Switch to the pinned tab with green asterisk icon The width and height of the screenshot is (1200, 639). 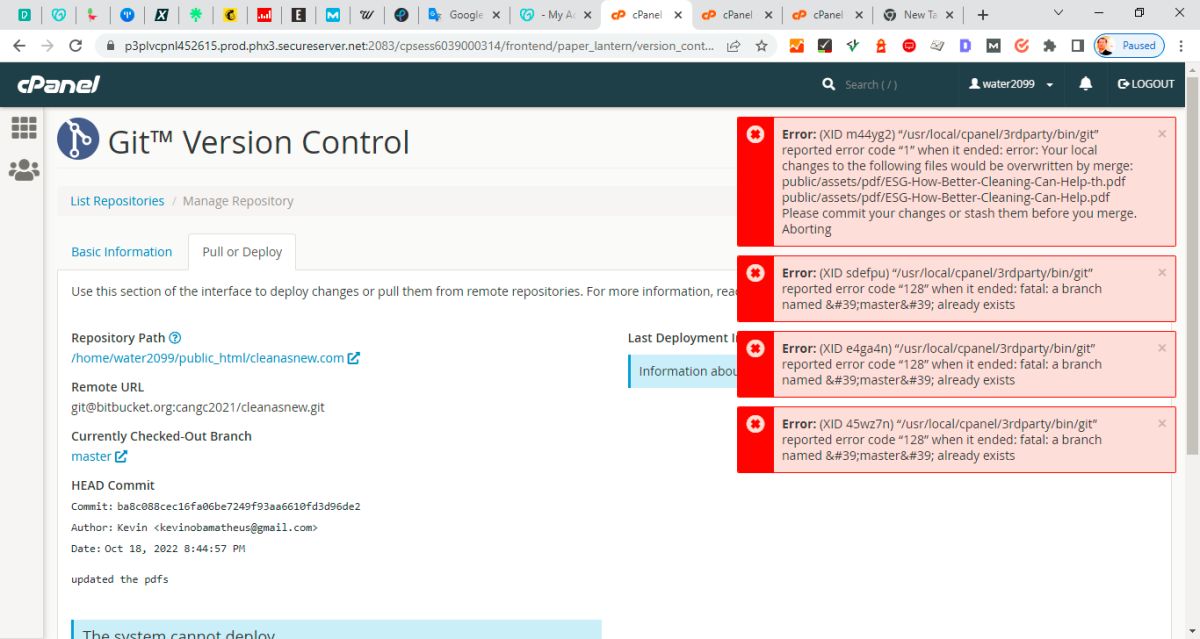(195, 15)
